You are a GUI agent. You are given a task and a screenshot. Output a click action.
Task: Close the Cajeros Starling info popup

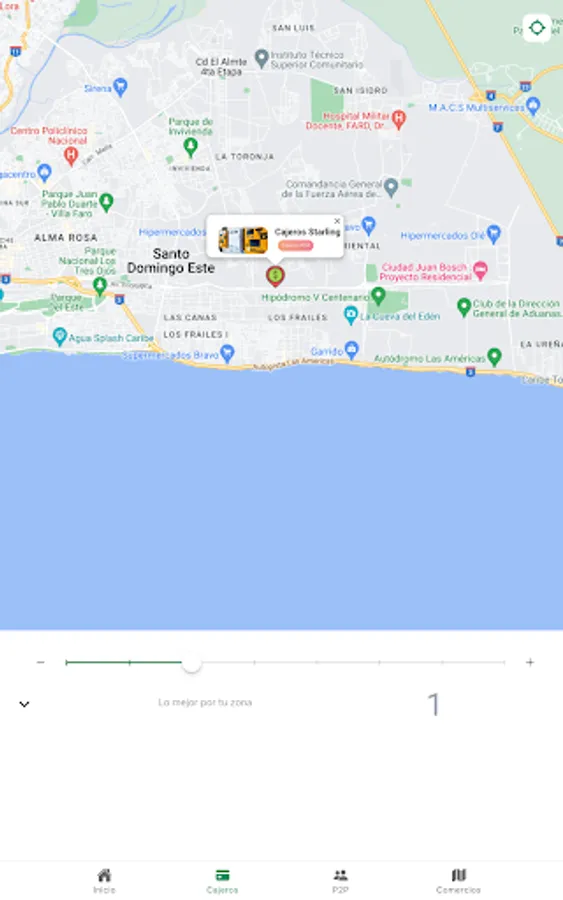[337, 221]
